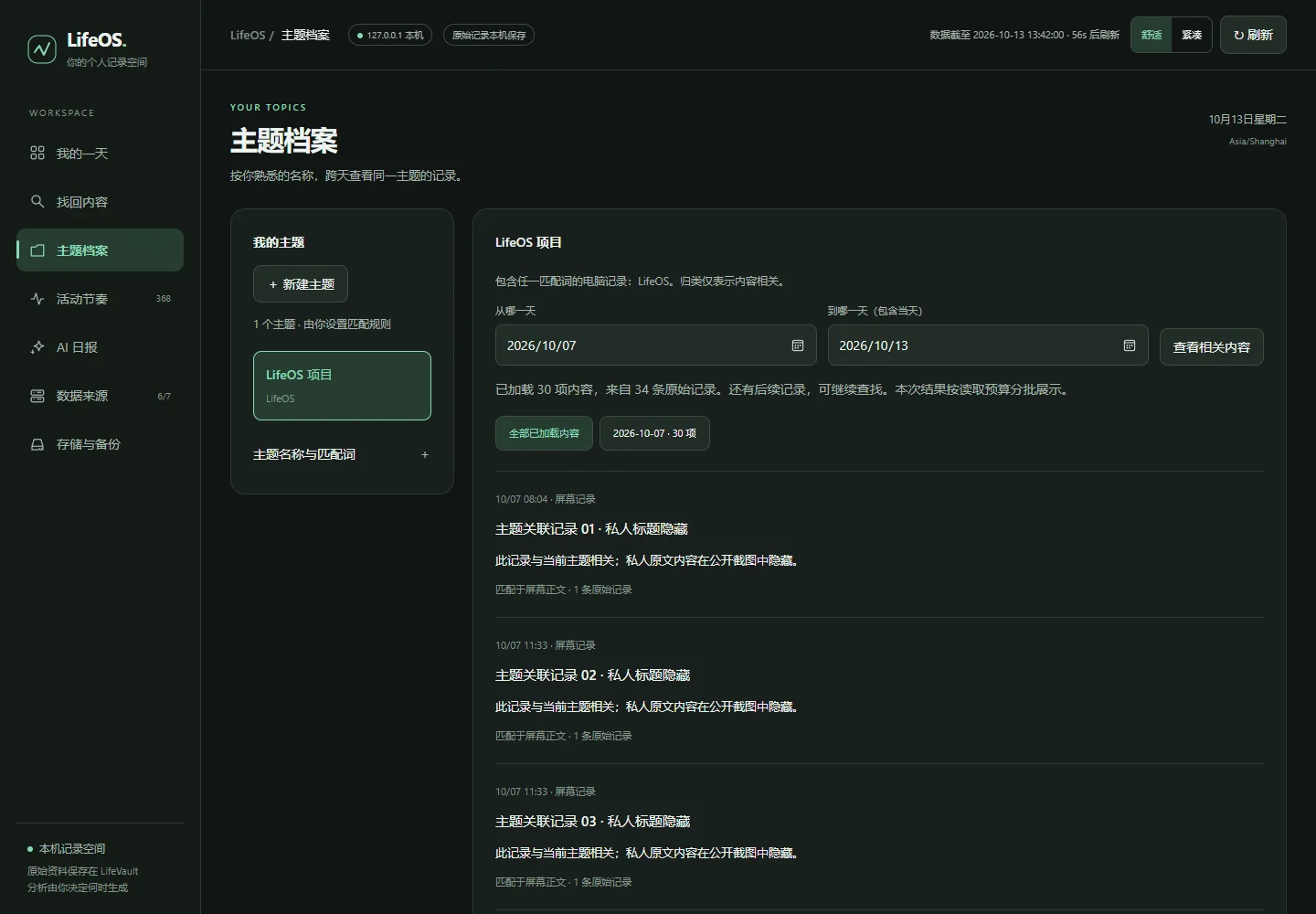Screen dimensions: 1316x914
Task: Click the 2026/10/07 start date field
Action: tap(655, 345)
